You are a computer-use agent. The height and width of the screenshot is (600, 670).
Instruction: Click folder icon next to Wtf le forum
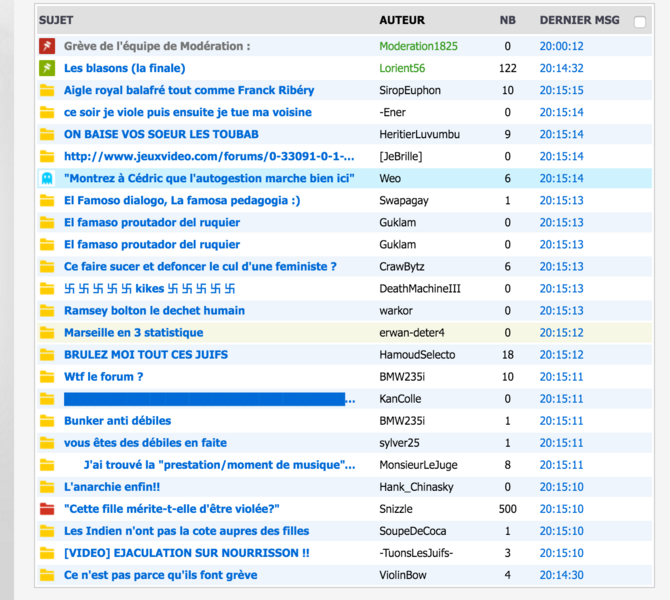(x=46, y=377)
